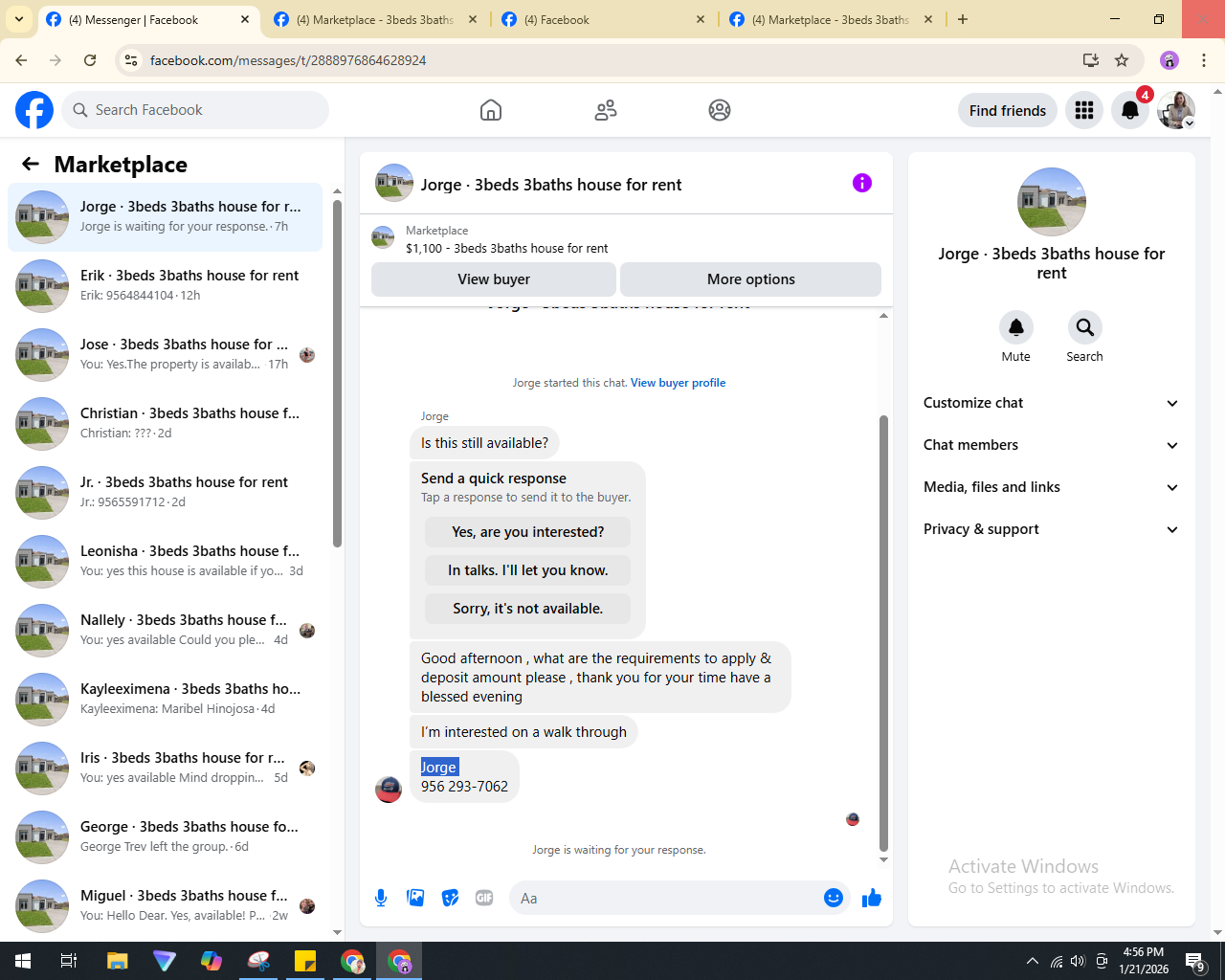This screenshot has height=980, width=1225.
Task: Open the Chrome three-dot menu
Action: pyautogui.click(x=1204, y=60)
